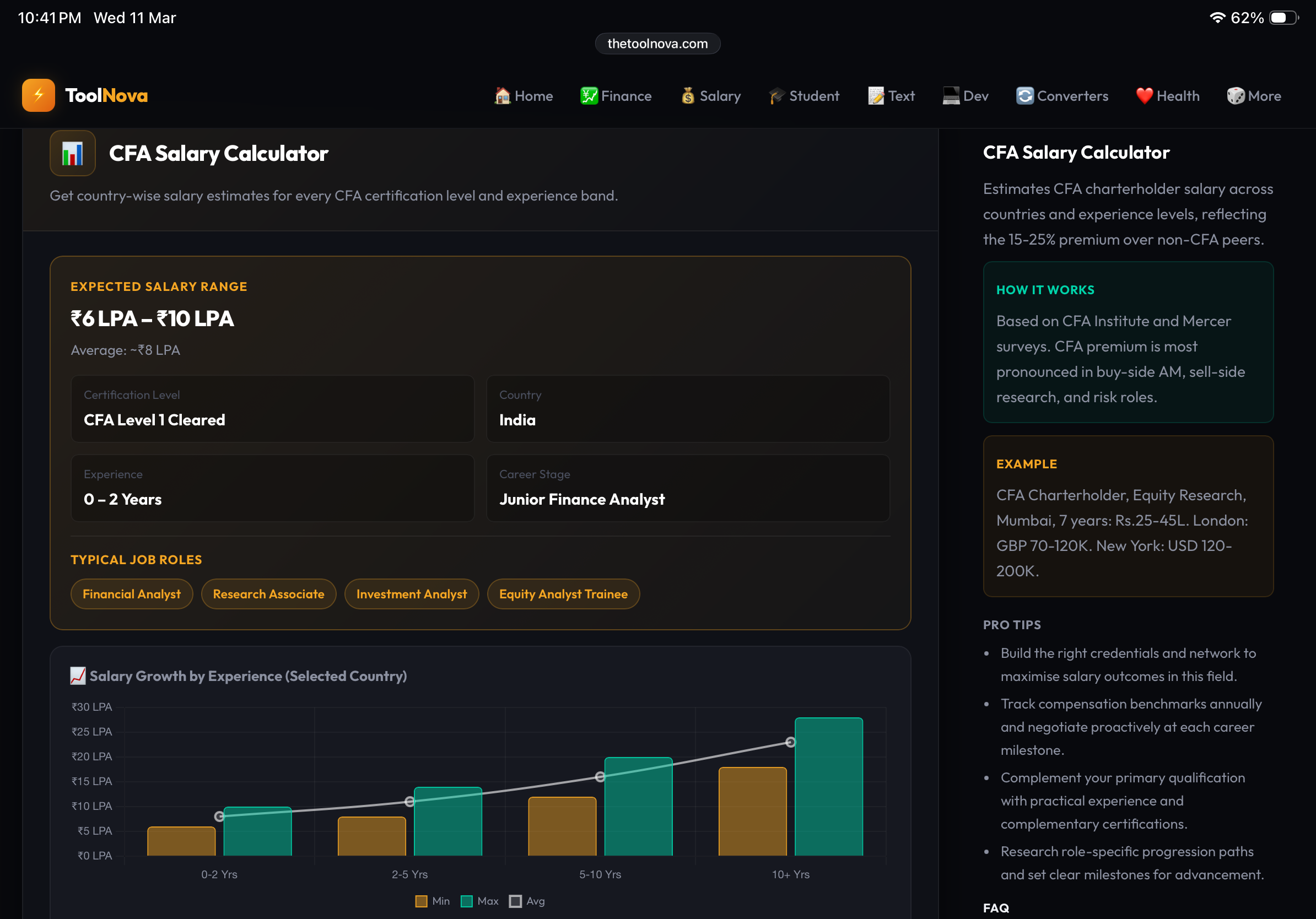The height and width of the screenshot is (919, 1316).
Task: Click the Equity Analyst Trainee role chip
Action: click(563, 594)
